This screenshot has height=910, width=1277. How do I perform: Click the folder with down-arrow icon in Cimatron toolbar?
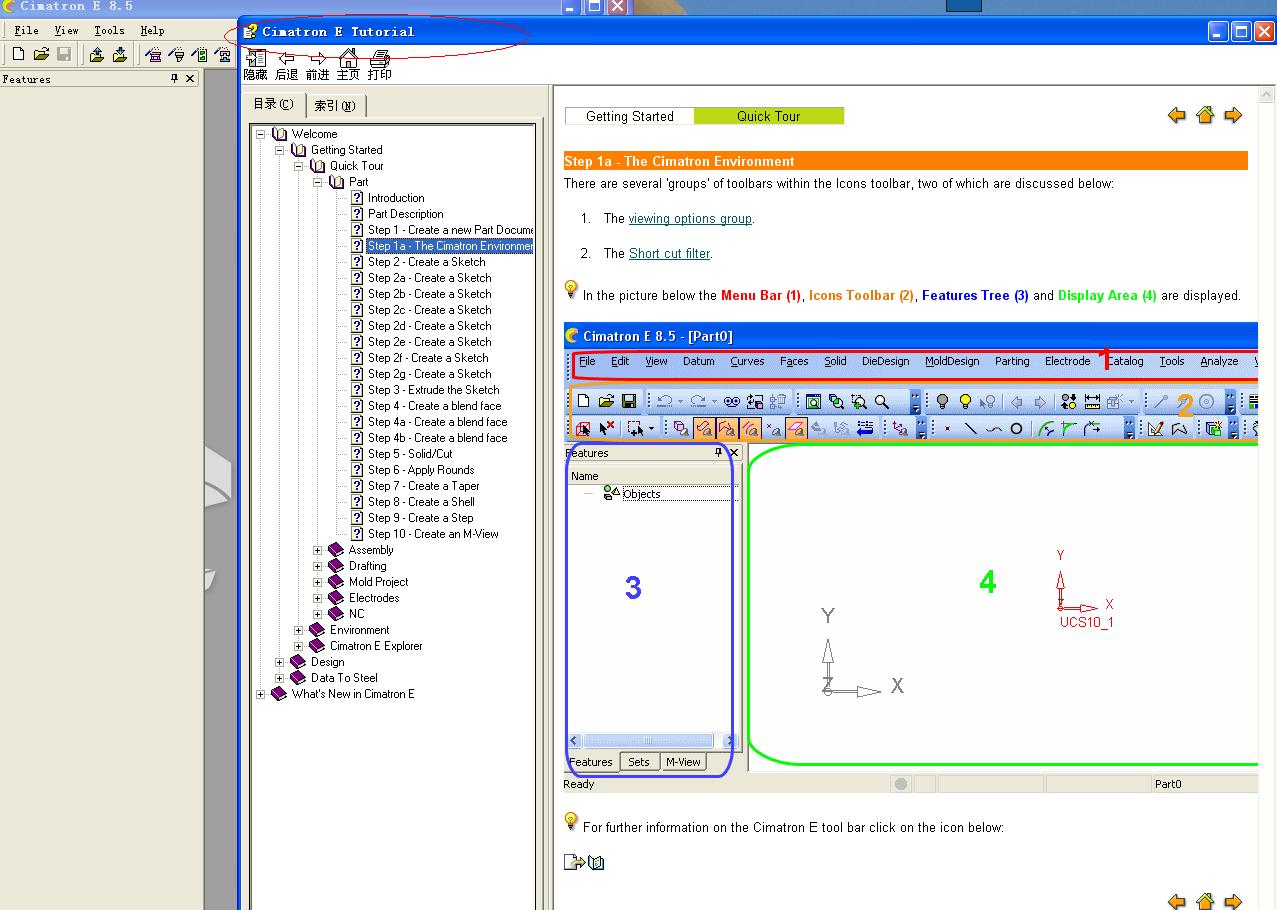point(119,54)
